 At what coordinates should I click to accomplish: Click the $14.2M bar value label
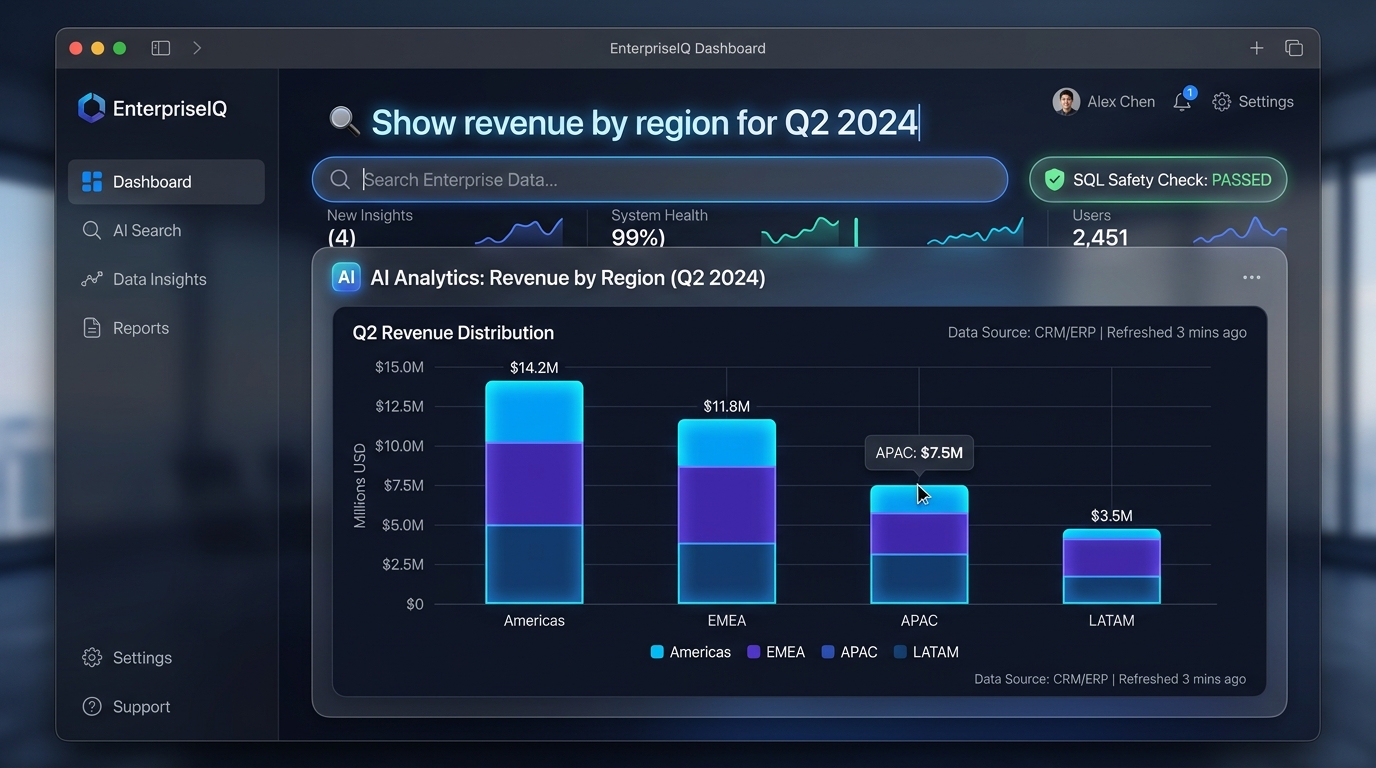(x=534, y=368)
